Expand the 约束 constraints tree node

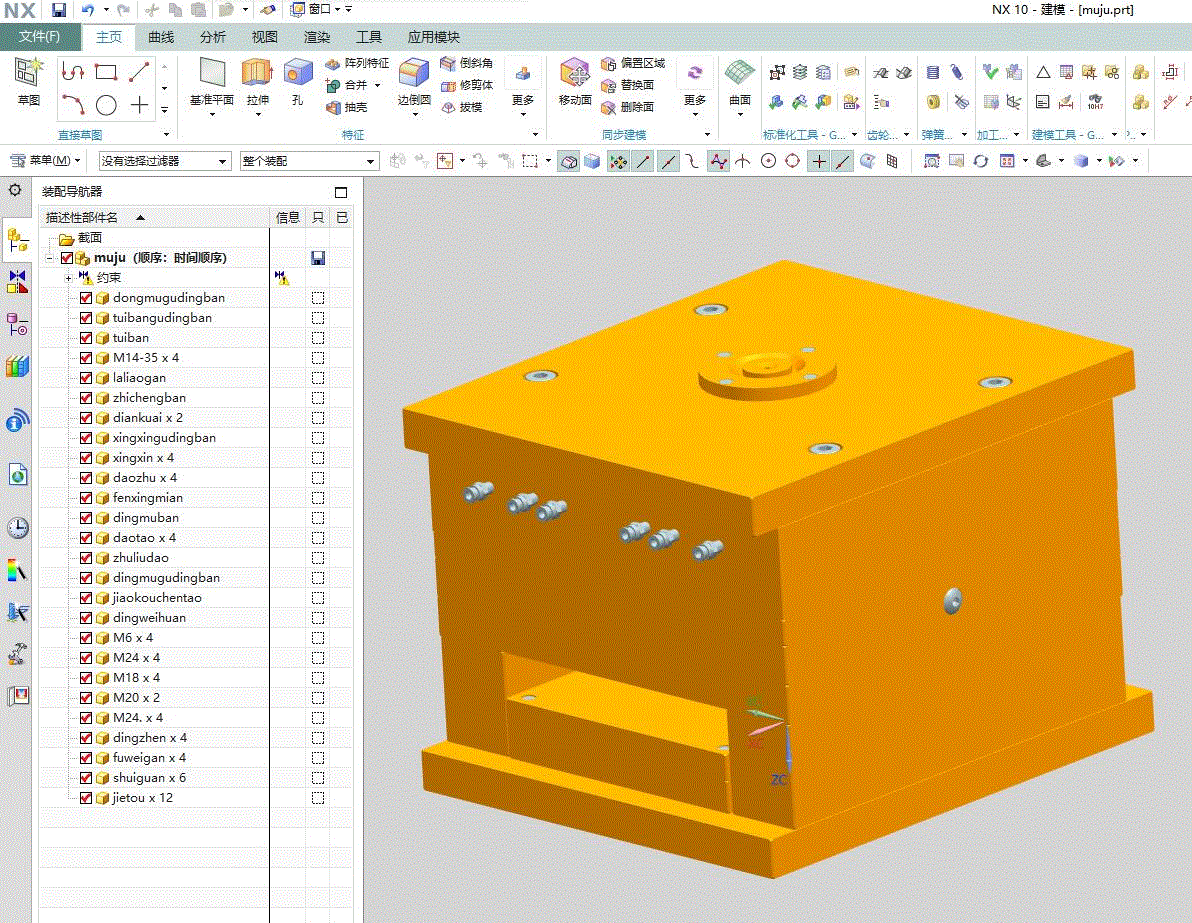click(68, 278)
